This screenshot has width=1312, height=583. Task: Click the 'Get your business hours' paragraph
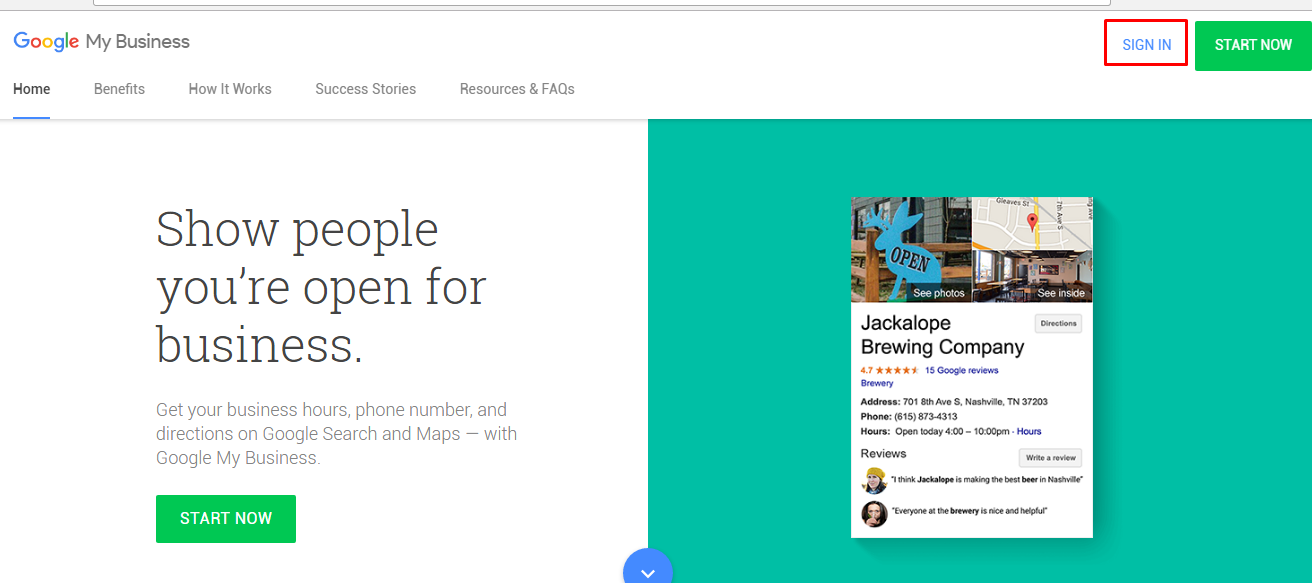tap(337, 434)
